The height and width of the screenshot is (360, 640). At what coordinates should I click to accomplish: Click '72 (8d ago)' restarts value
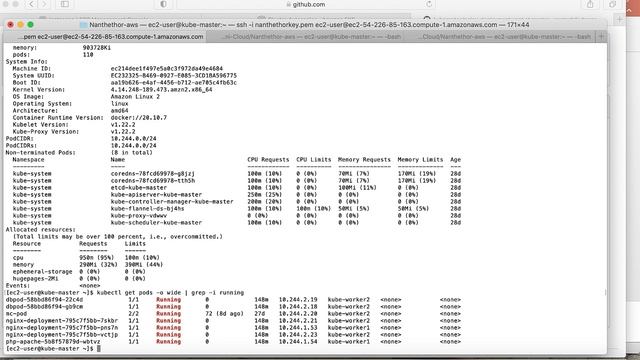(224, 313)
